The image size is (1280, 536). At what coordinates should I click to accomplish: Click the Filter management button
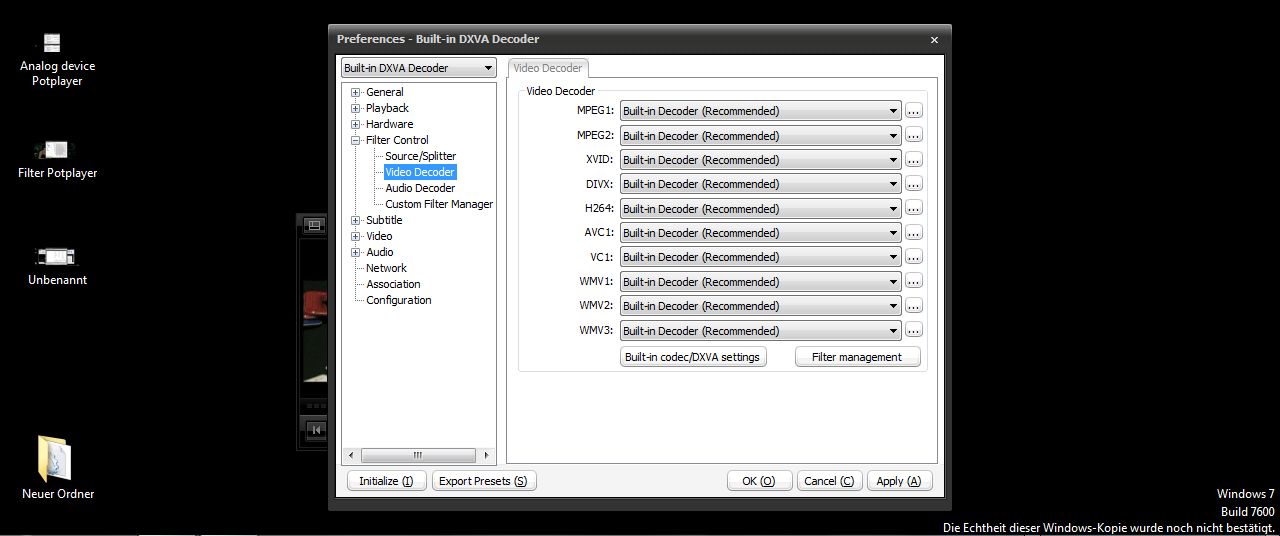click(857, 357)
